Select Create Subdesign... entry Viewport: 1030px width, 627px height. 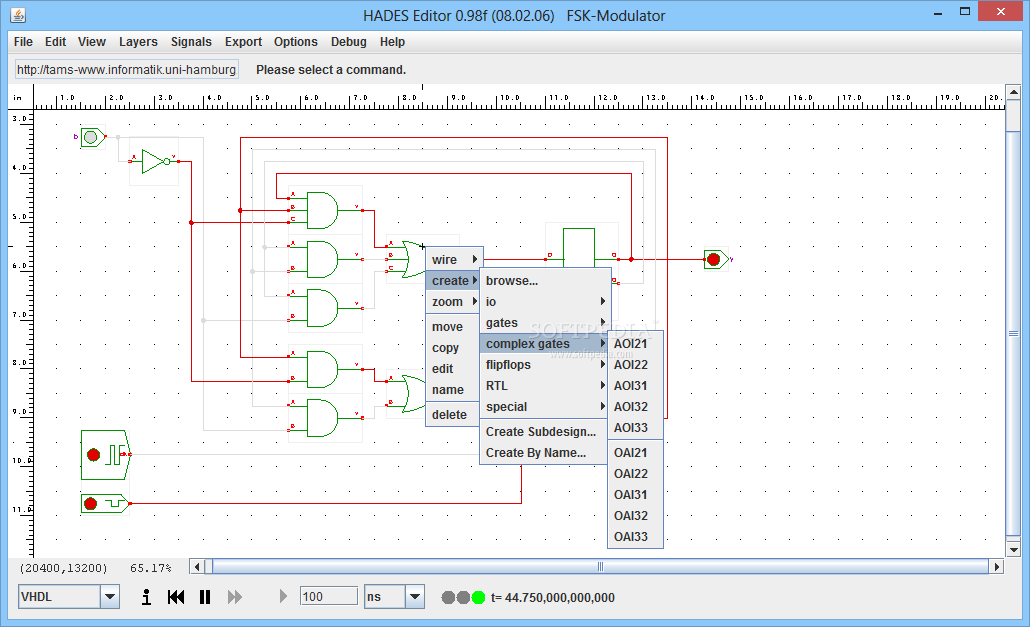click(545, 431)
